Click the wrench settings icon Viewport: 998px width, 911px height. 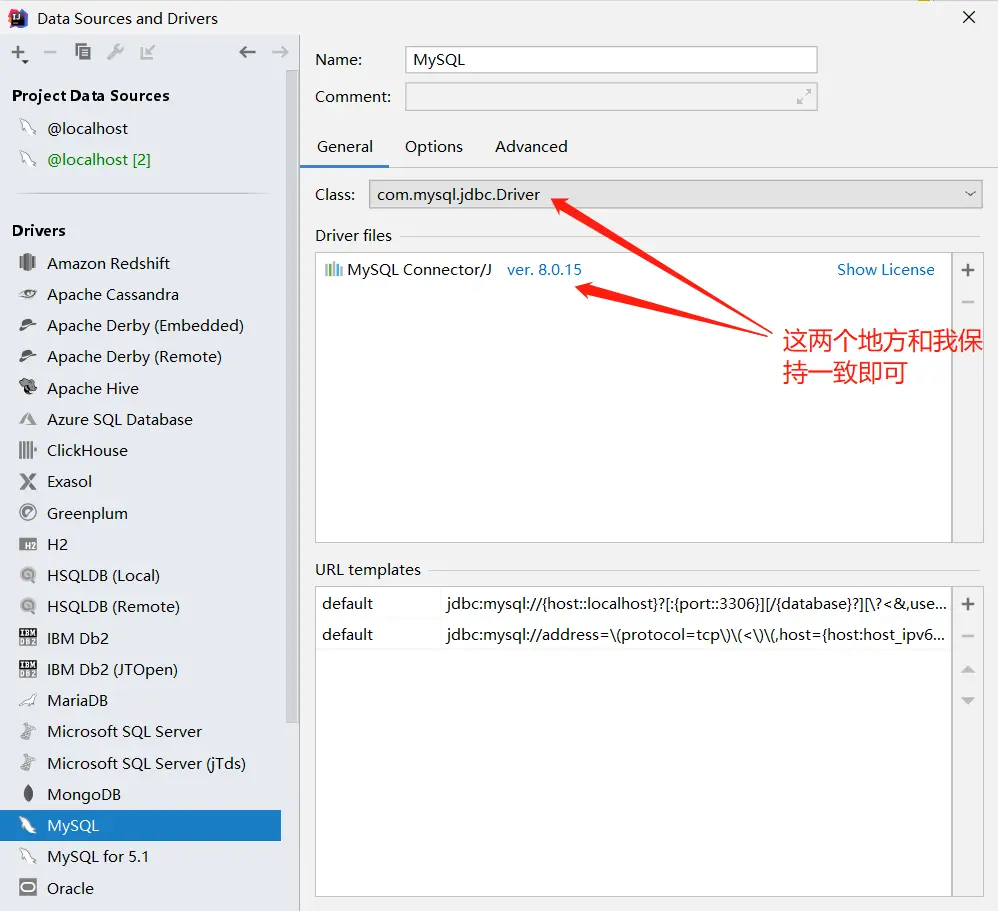115,52
